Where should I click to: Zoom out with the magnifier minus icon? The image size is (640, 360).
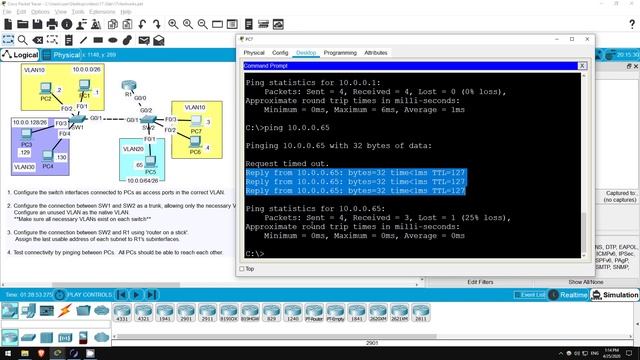coord(202,24)
